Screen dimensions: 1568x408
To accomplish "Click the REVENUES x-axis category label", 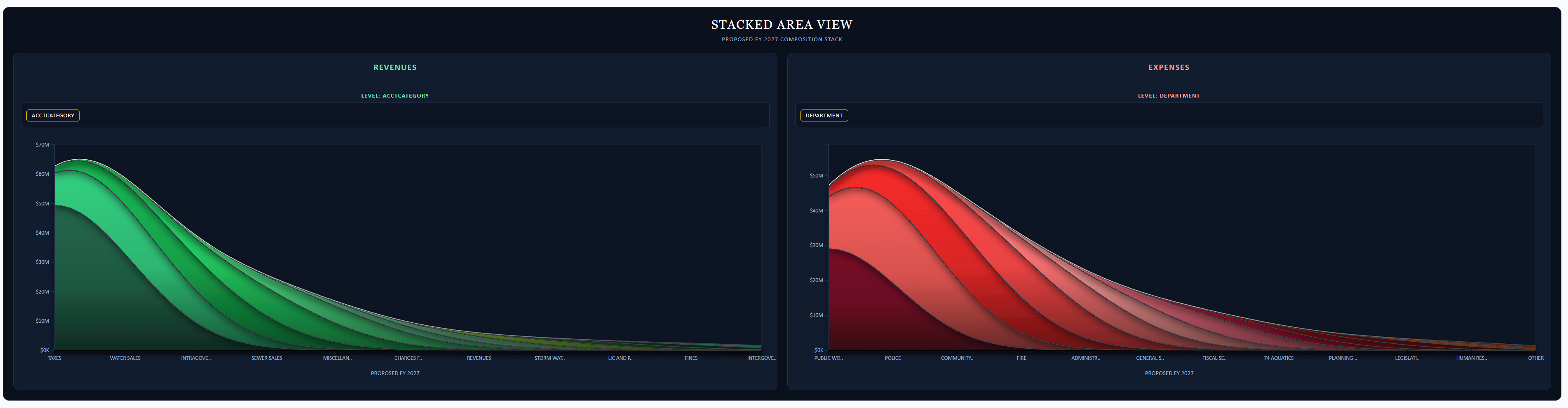I will 479,358.
